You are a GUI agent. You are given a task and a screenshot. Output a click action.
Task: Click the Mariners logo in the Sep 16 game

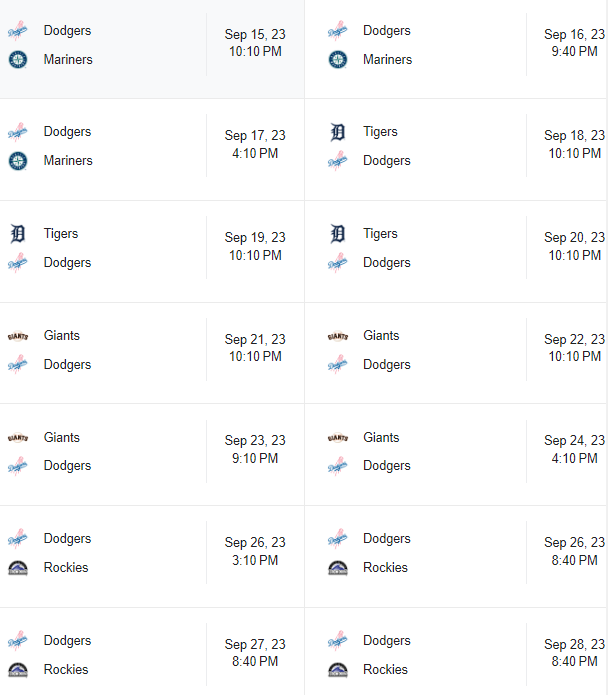pos(338,60)
